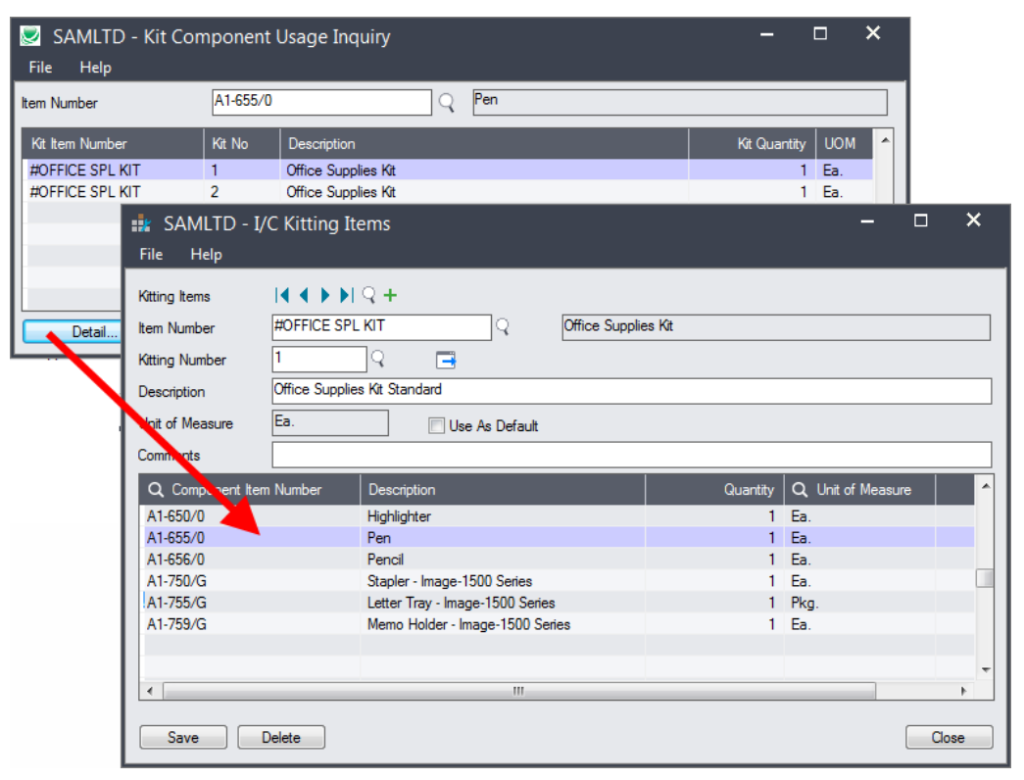1024x780 pixels.
Task: Select the A1-650/0 Highlighter row
Action: coord(559,516)
